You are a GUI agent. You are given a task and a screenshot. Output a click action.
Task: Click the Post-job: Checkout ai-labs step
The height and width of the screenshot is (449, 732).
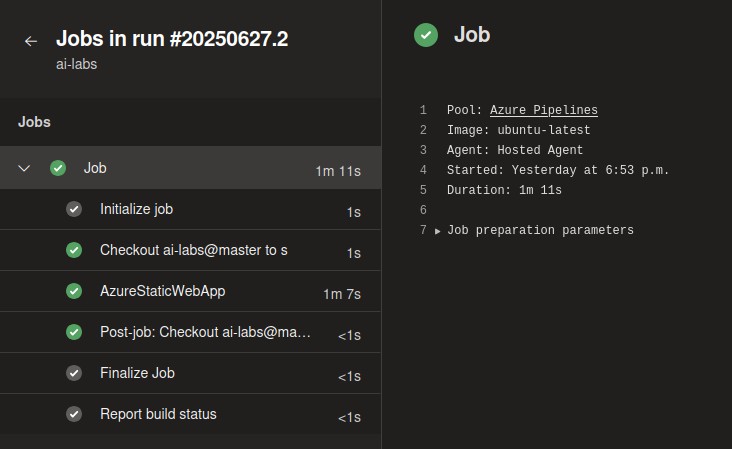[190, 332]
